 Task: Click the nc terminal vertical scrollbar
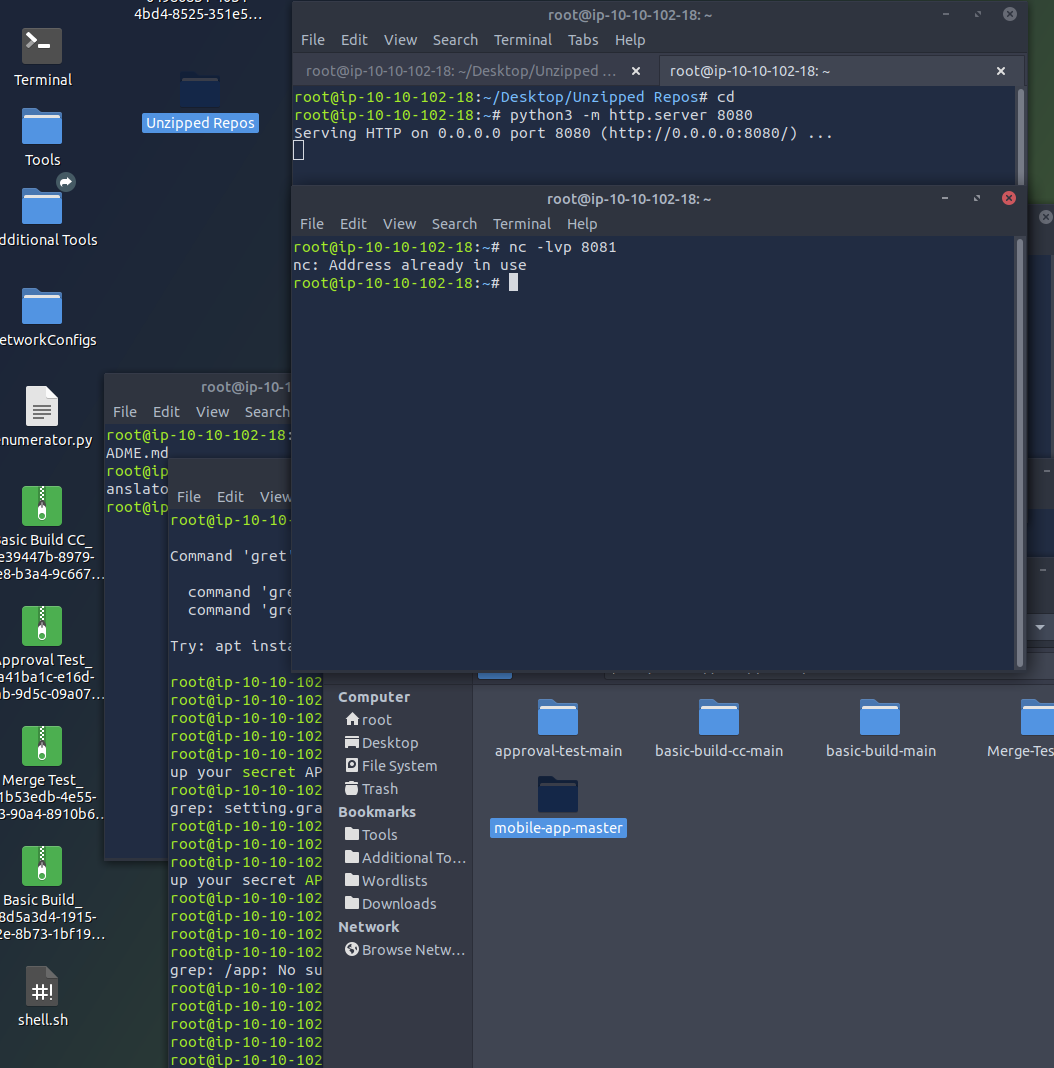pyautogui.click(x=1020, y=452)
